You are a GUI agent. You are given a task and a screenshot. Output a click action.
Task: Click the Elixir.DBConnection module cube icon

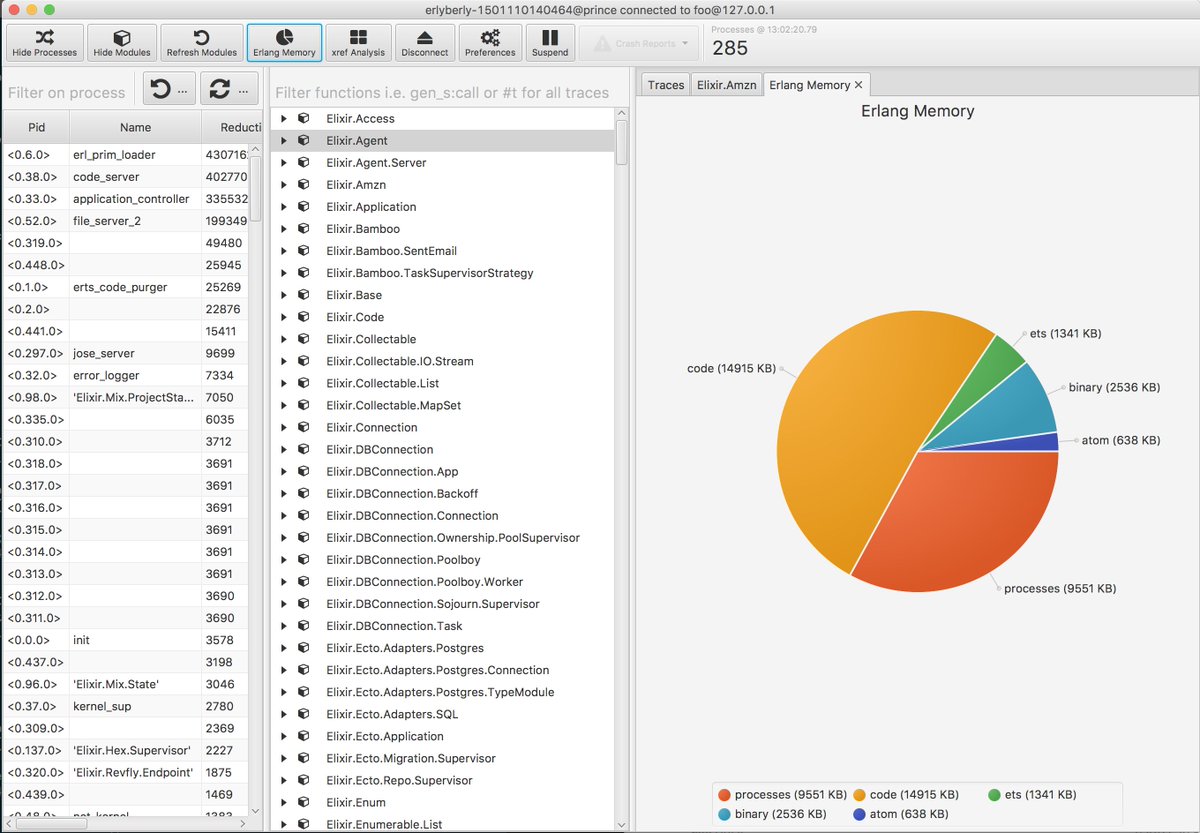tap(304, 448)
